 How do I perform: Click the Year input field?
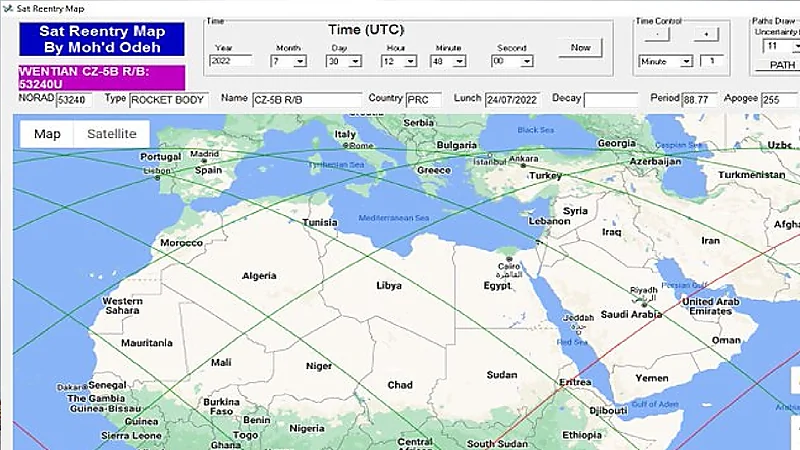(x=231, y=61)
